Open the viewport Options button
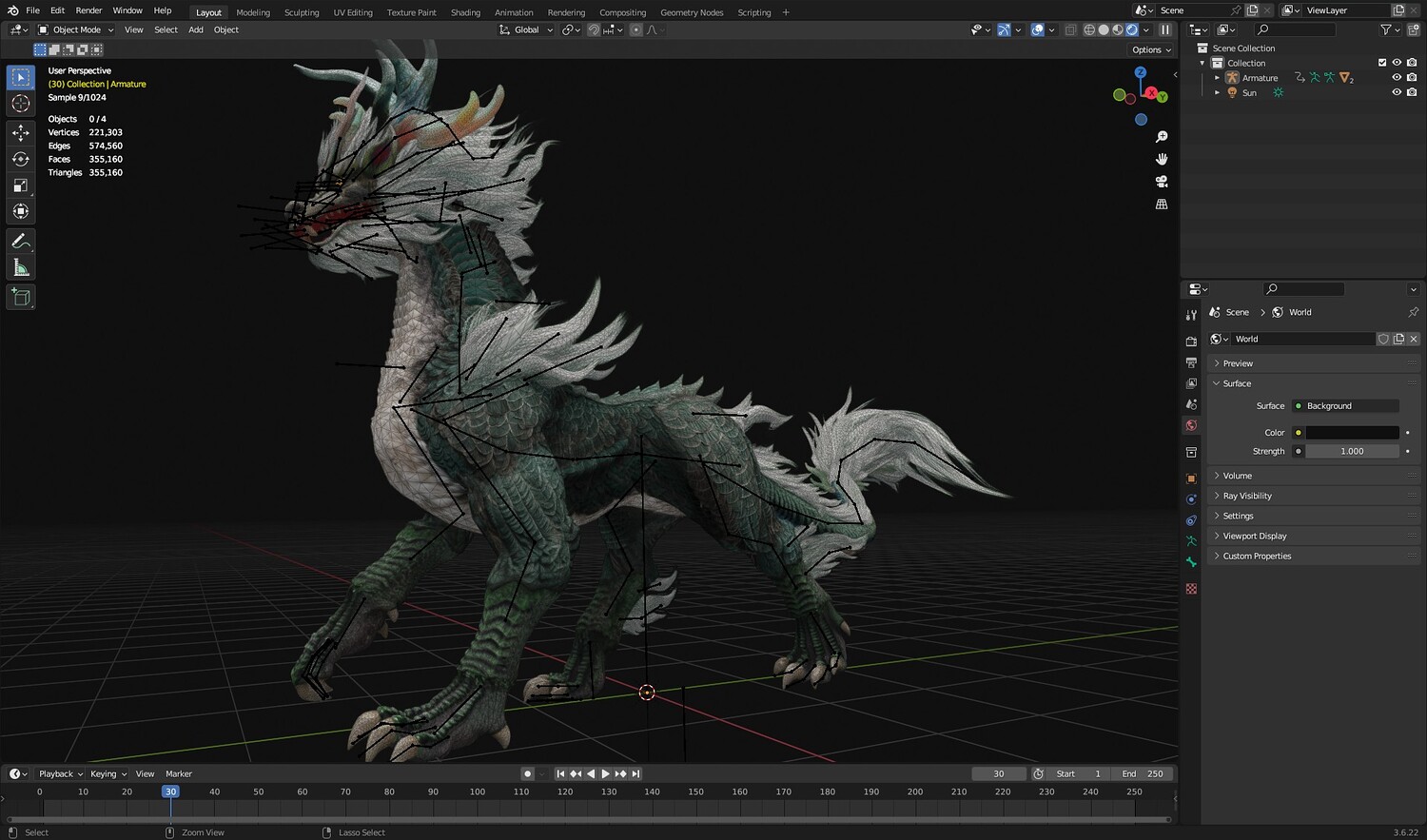 pos(1151,49)
